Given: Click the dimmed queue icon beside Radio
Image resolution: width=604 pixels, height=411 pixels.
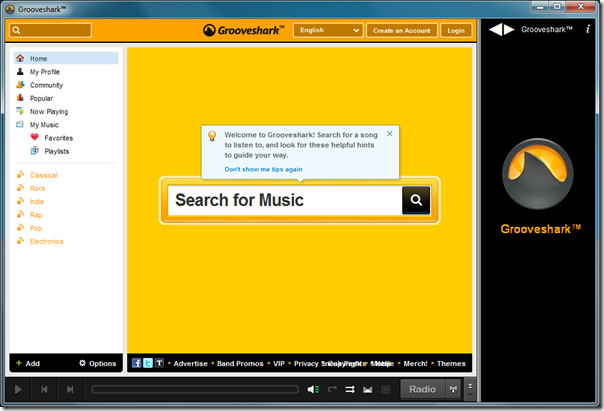Looking at the screenshot, I should (x=386, y=390).
